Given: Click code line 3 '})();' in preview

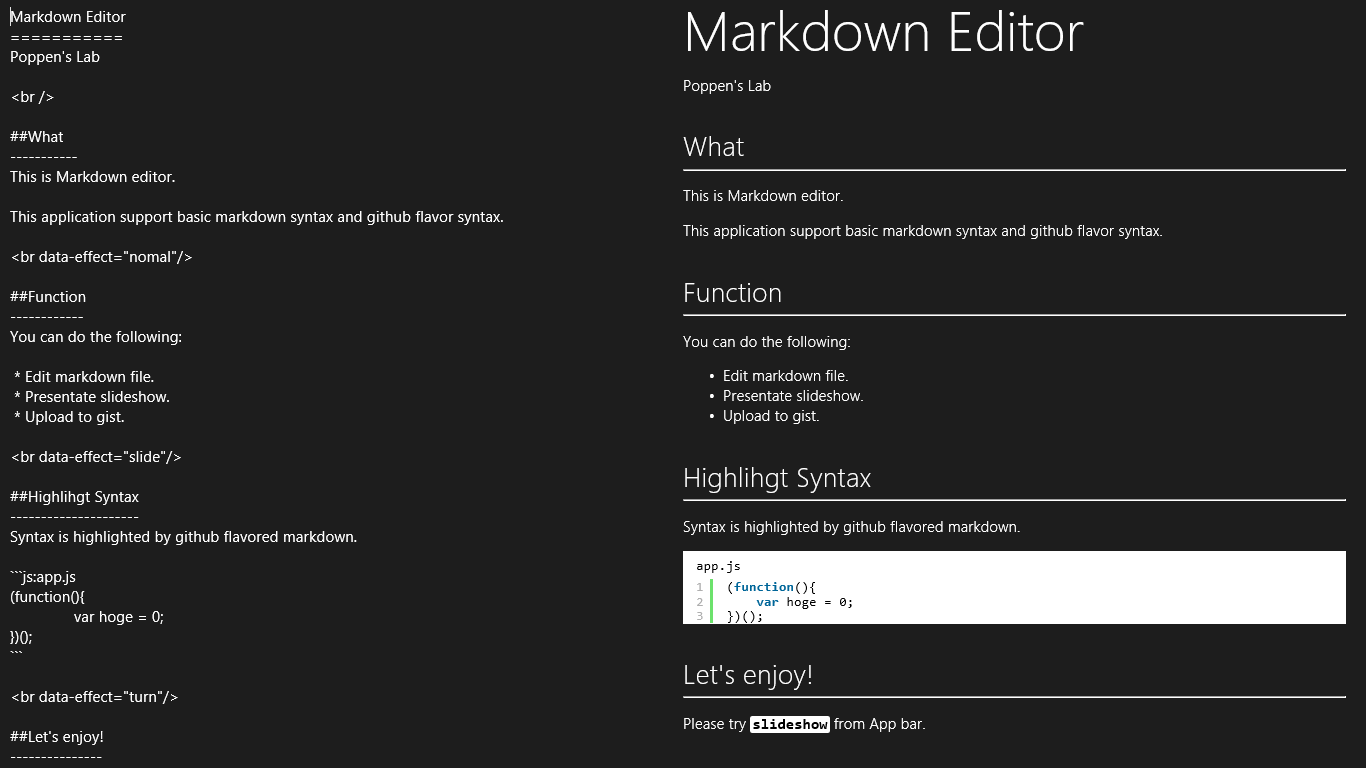Looking at the screenshot, I should coord(745,616).
